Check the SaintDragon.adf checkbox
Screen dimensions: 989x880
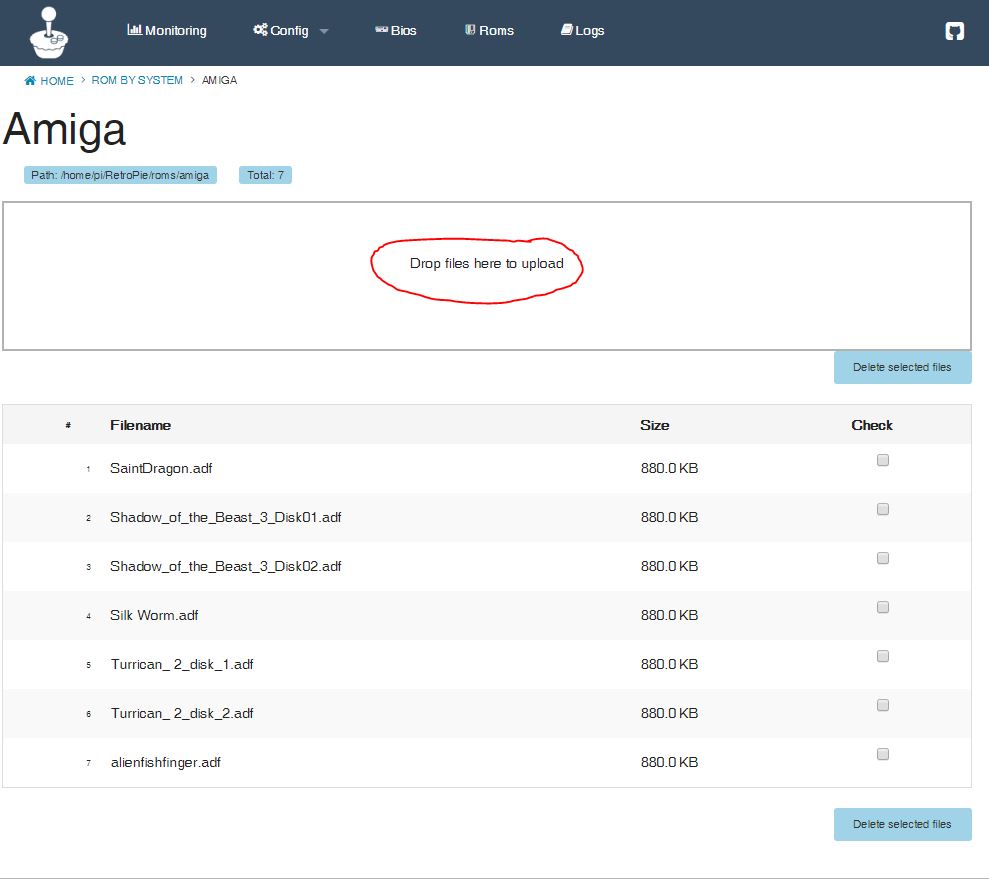pyautogui.click(x=882, y=460)
